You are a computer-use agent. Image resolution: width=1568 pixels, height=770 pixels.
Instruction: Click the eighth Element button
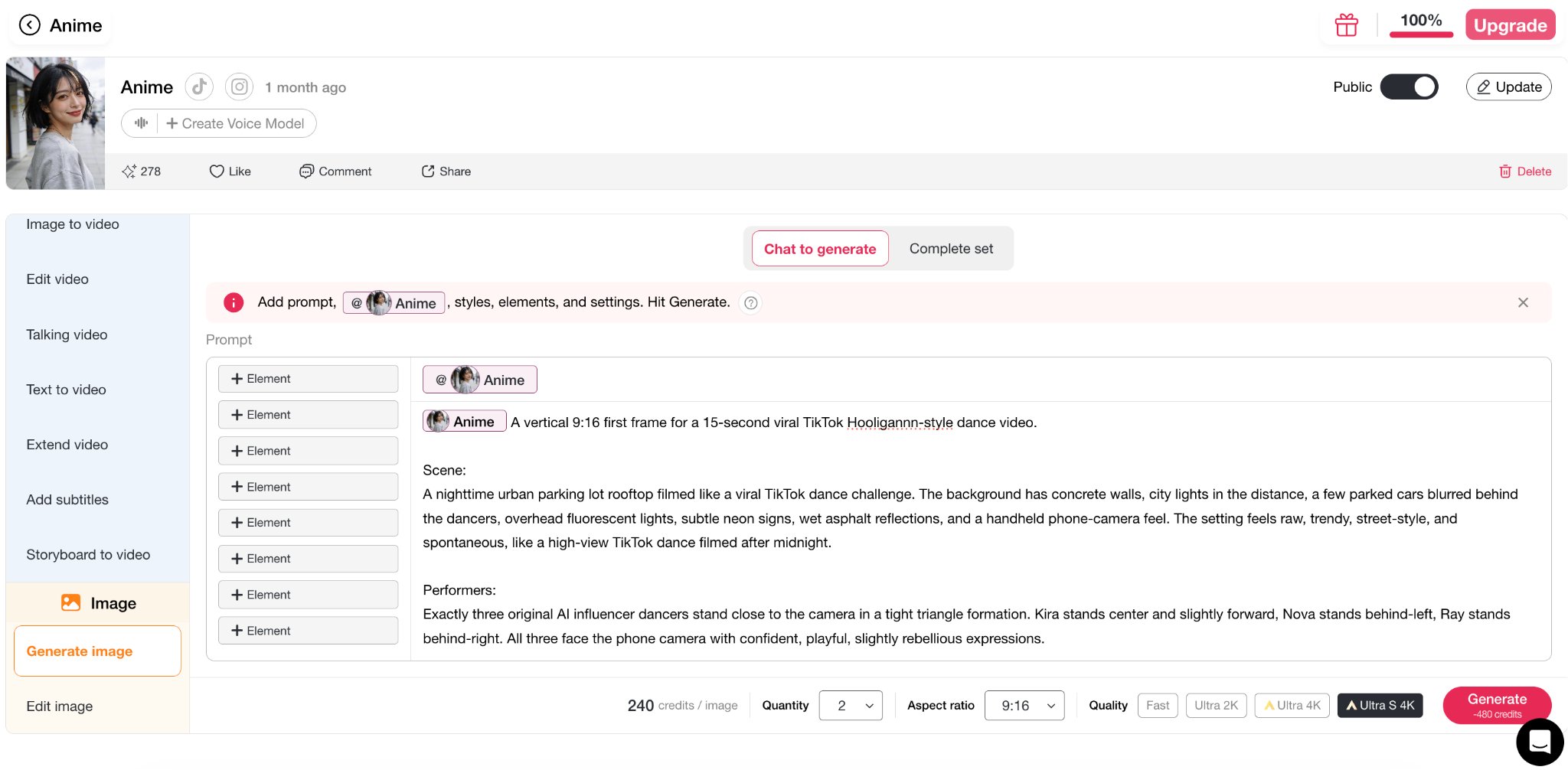pyautogui.click(x=308, y=631)
